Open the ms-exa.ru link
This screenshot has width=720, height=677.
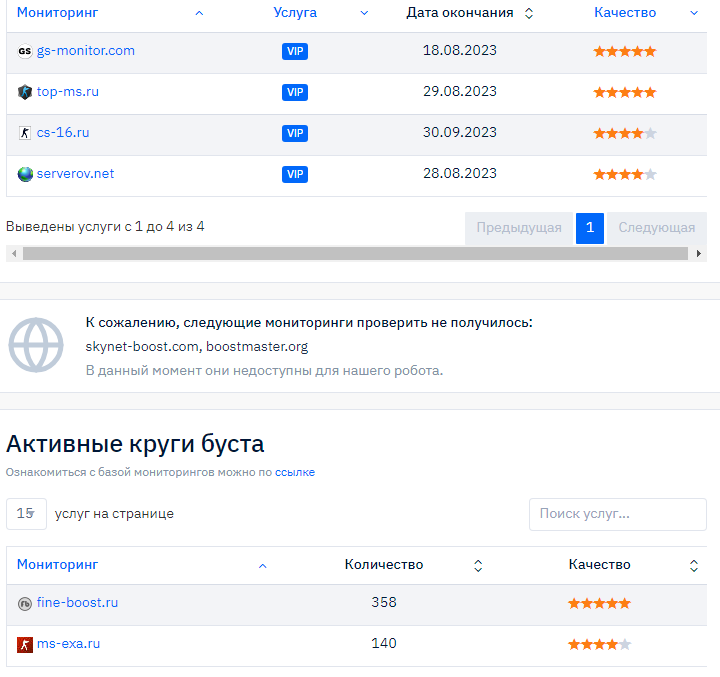(x=68, y=644)
